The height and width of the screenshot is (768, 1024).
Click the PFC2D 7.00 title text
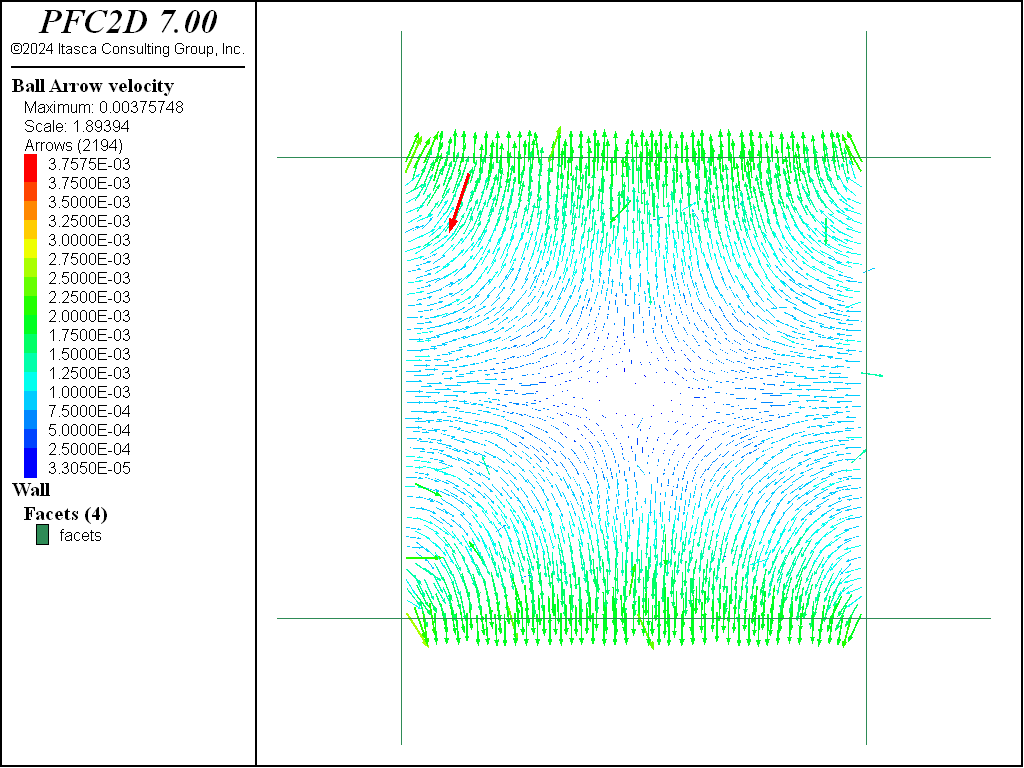pyautogui.click(x=128, y=22)
